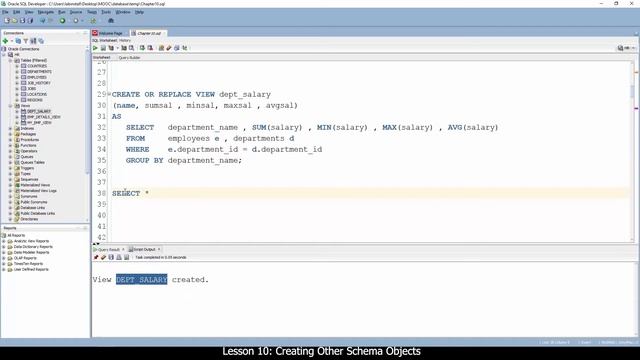Switch to the Query Builder tab

129,58
